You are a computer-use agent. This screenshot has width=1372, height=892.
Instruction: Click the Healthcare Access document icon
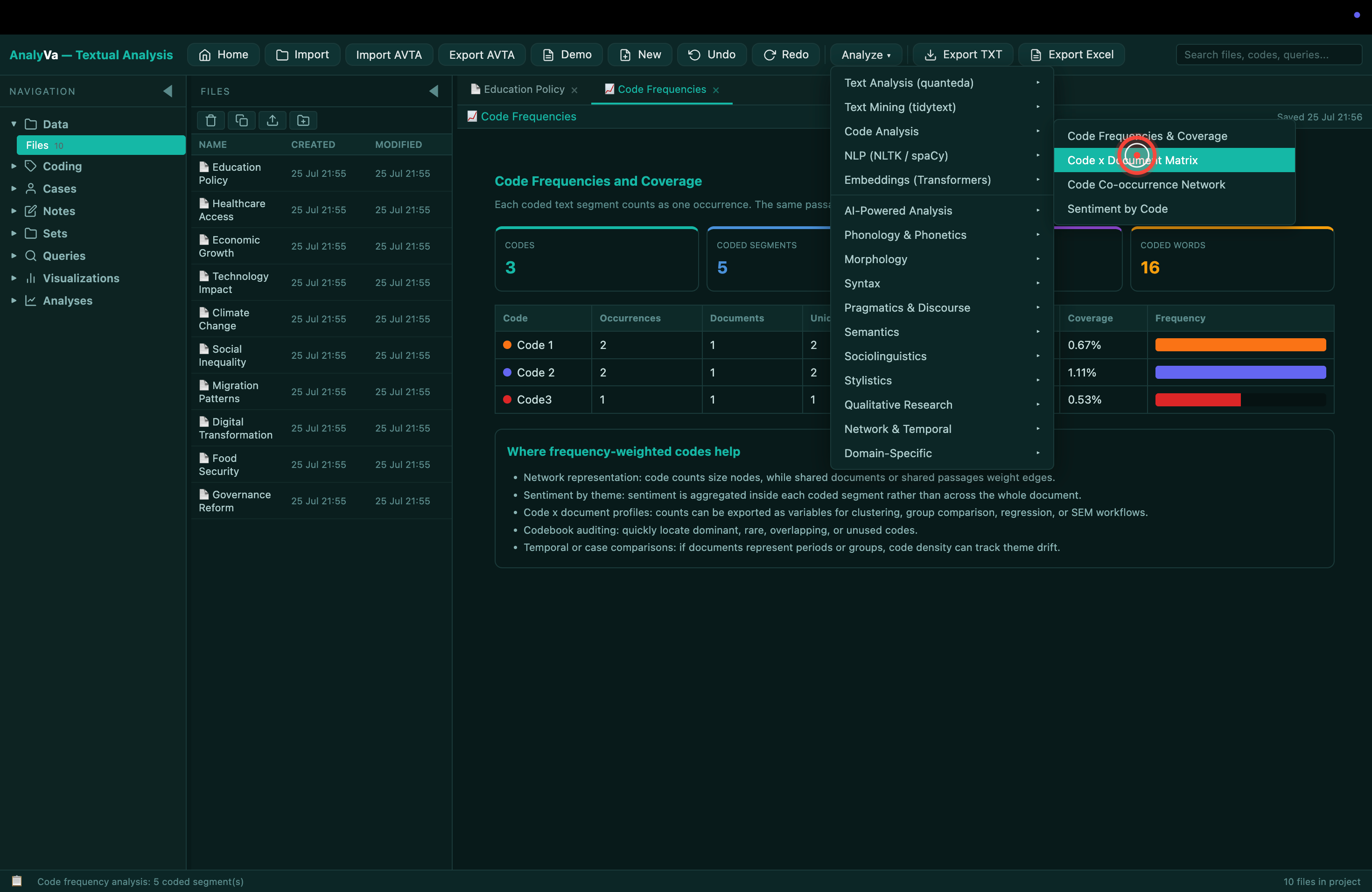[204, 203]
